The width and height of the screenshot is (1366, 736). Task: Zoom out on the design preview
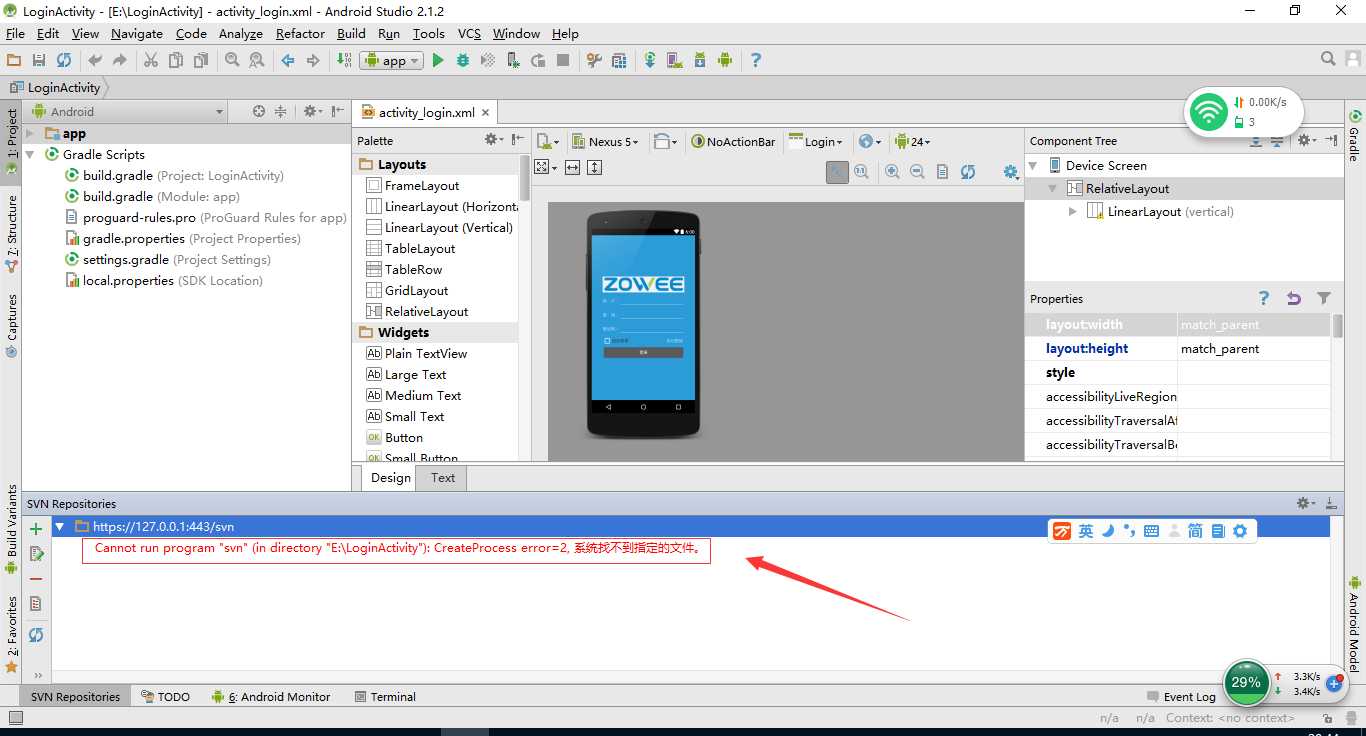point(917,172)
